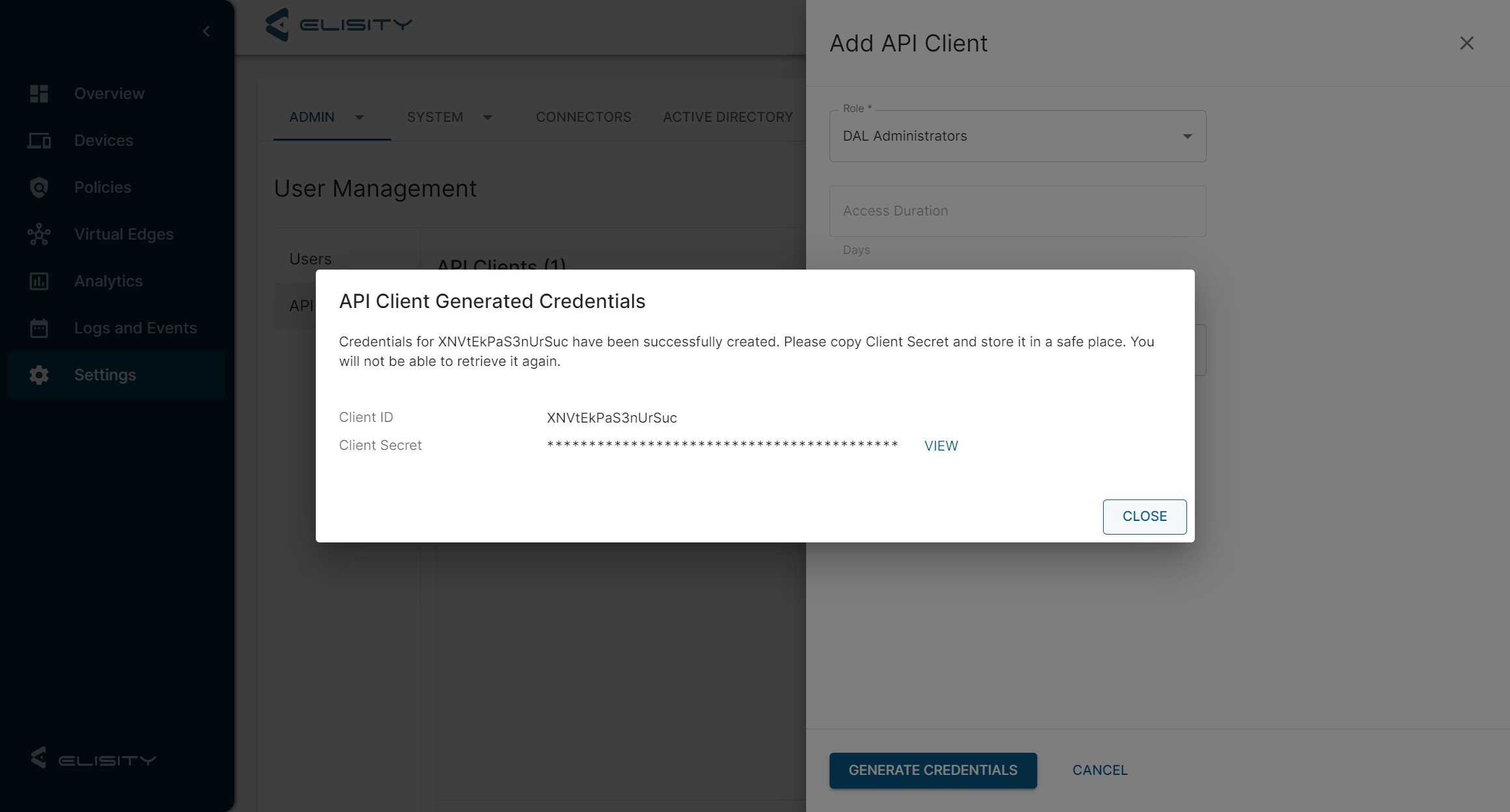This screenshot has height=812, width=1510.
Task: Collapse the sidebar with chevron arrow
Action: click(x=206, y=31)
